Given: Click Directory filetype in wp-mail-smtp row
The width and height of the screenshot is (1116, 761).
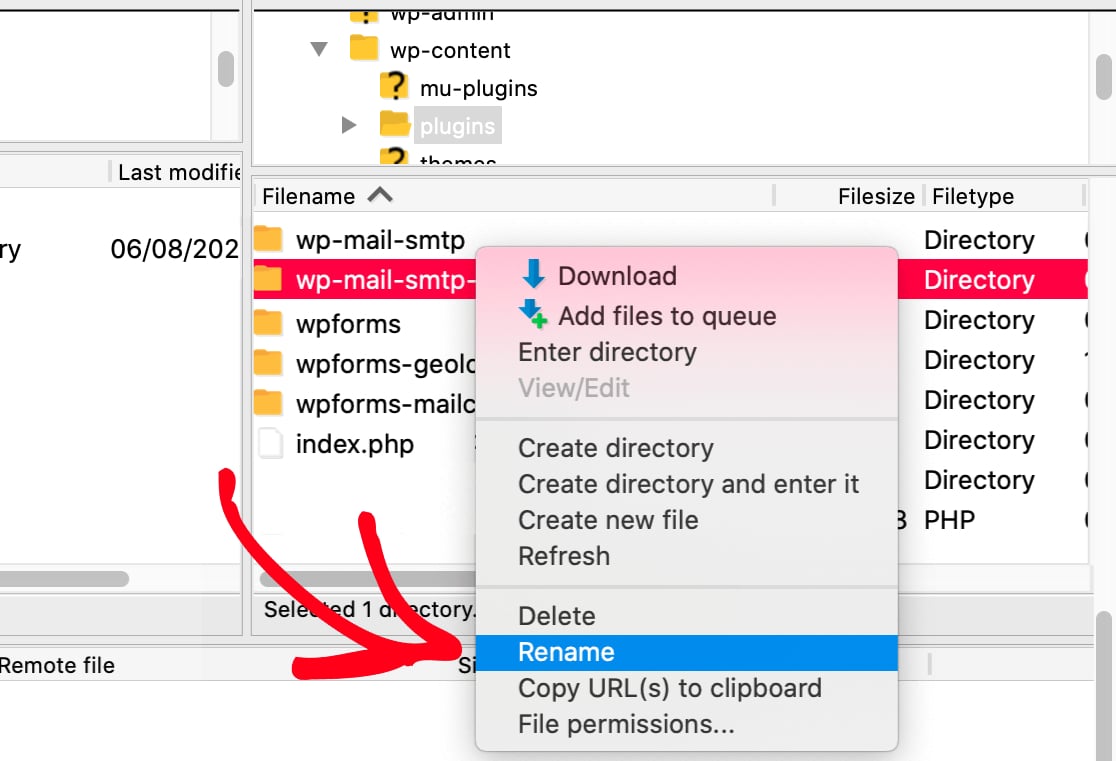Looking at the screenshot, I should pyautogui.click(x=979, y=240).
